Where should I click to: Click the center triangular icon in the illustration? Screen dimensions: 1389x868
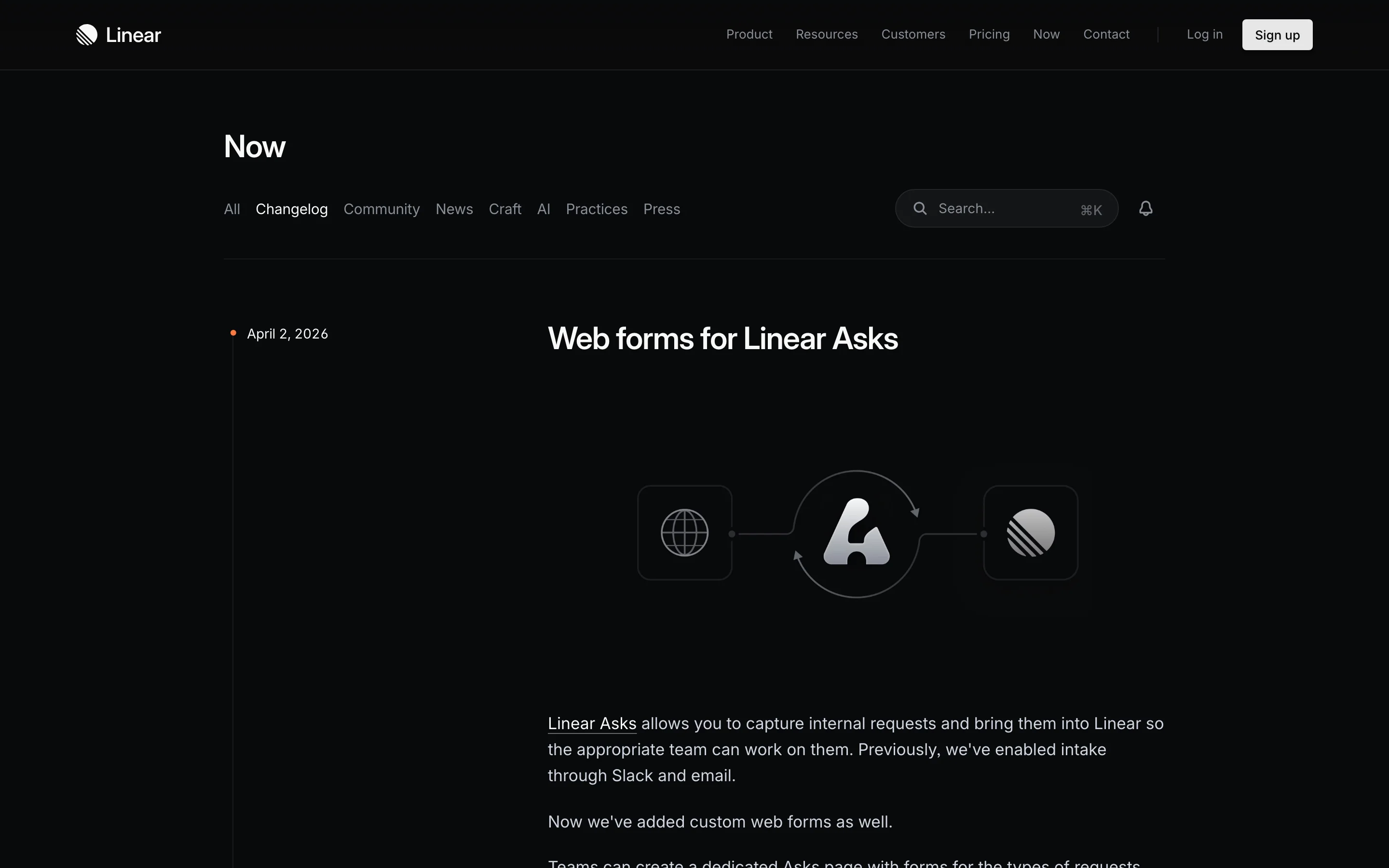coord(856,534)
